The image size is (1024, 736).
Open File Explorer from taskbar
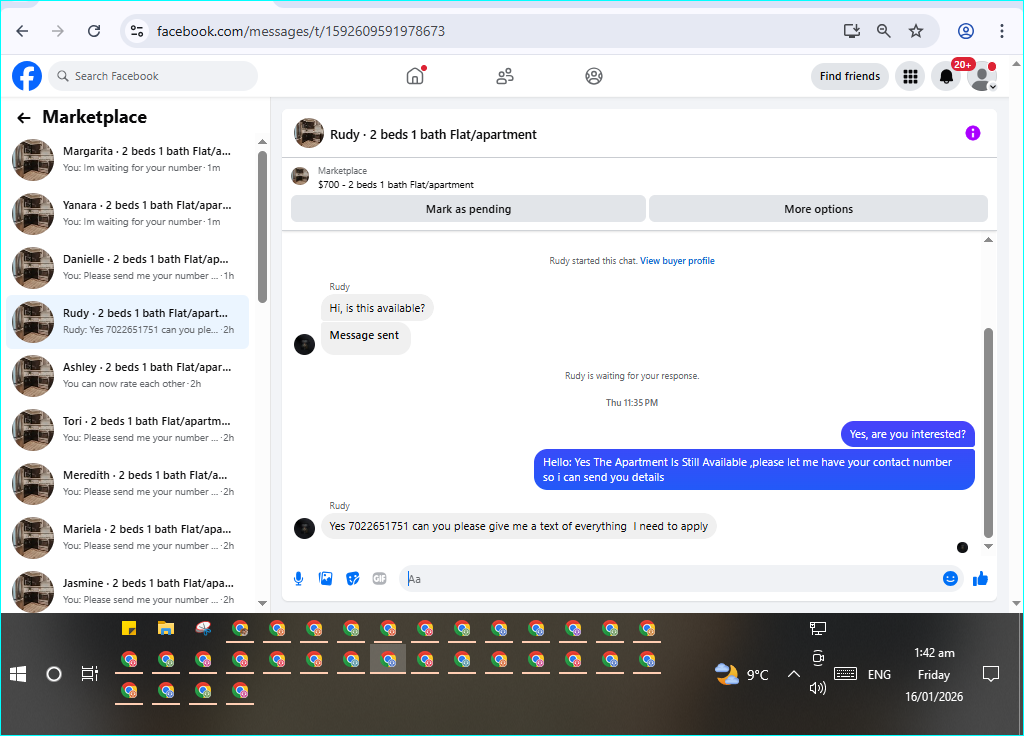(x=166, y=629)
